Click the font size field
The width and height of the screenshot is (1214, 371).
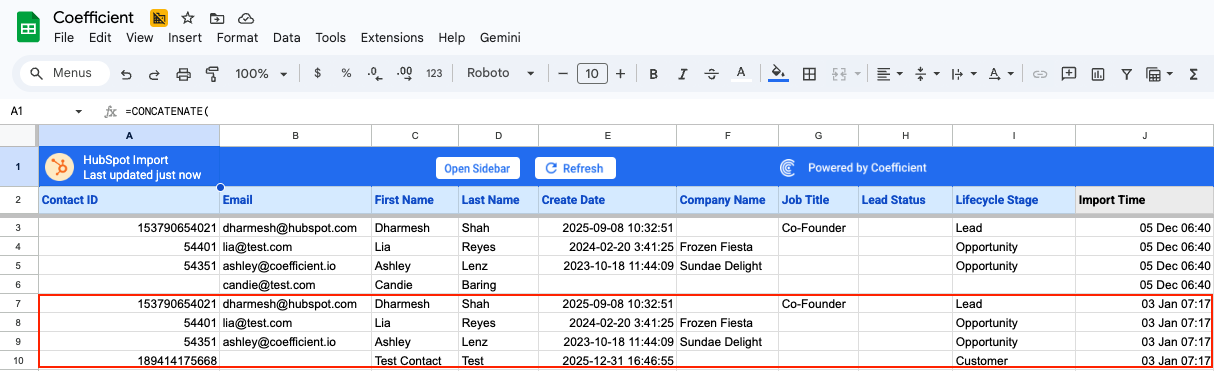coord(592,74)
